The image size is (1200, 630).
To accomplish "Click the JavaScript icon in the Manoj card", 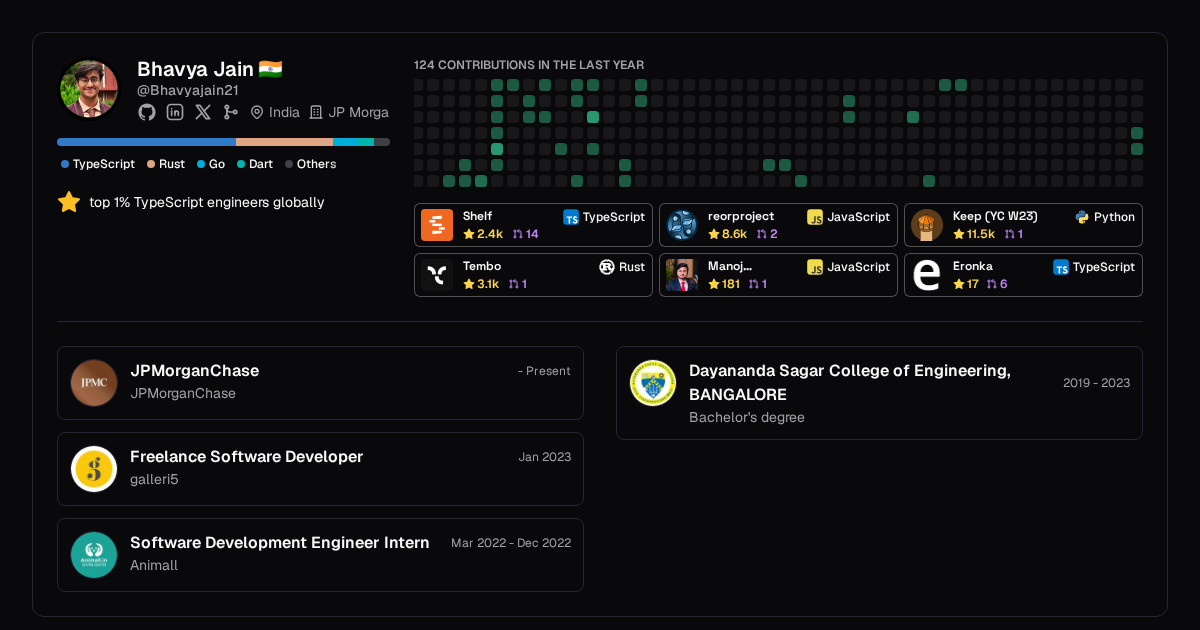I will point(815,267).
